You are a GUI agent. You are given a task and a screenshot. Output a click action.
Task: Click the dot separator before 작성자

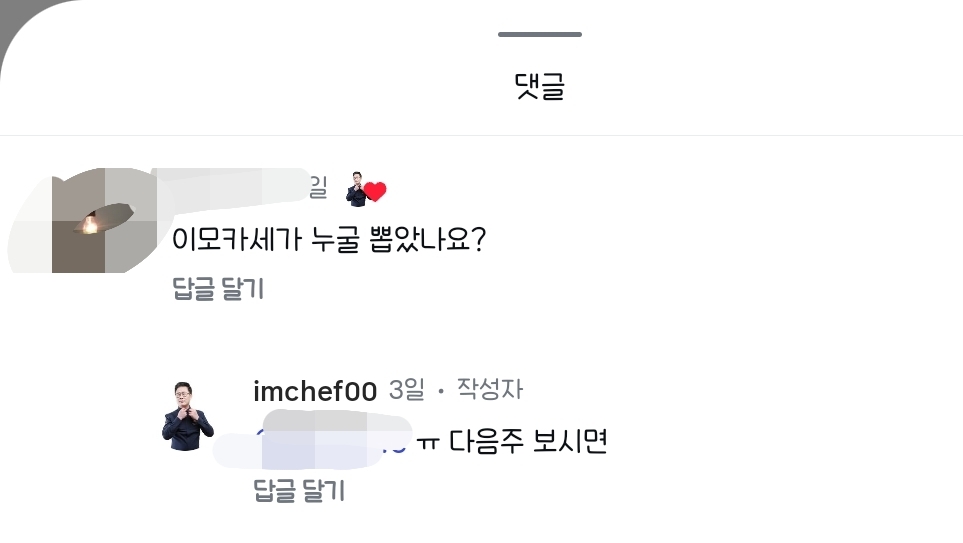[x=440, y=391]
